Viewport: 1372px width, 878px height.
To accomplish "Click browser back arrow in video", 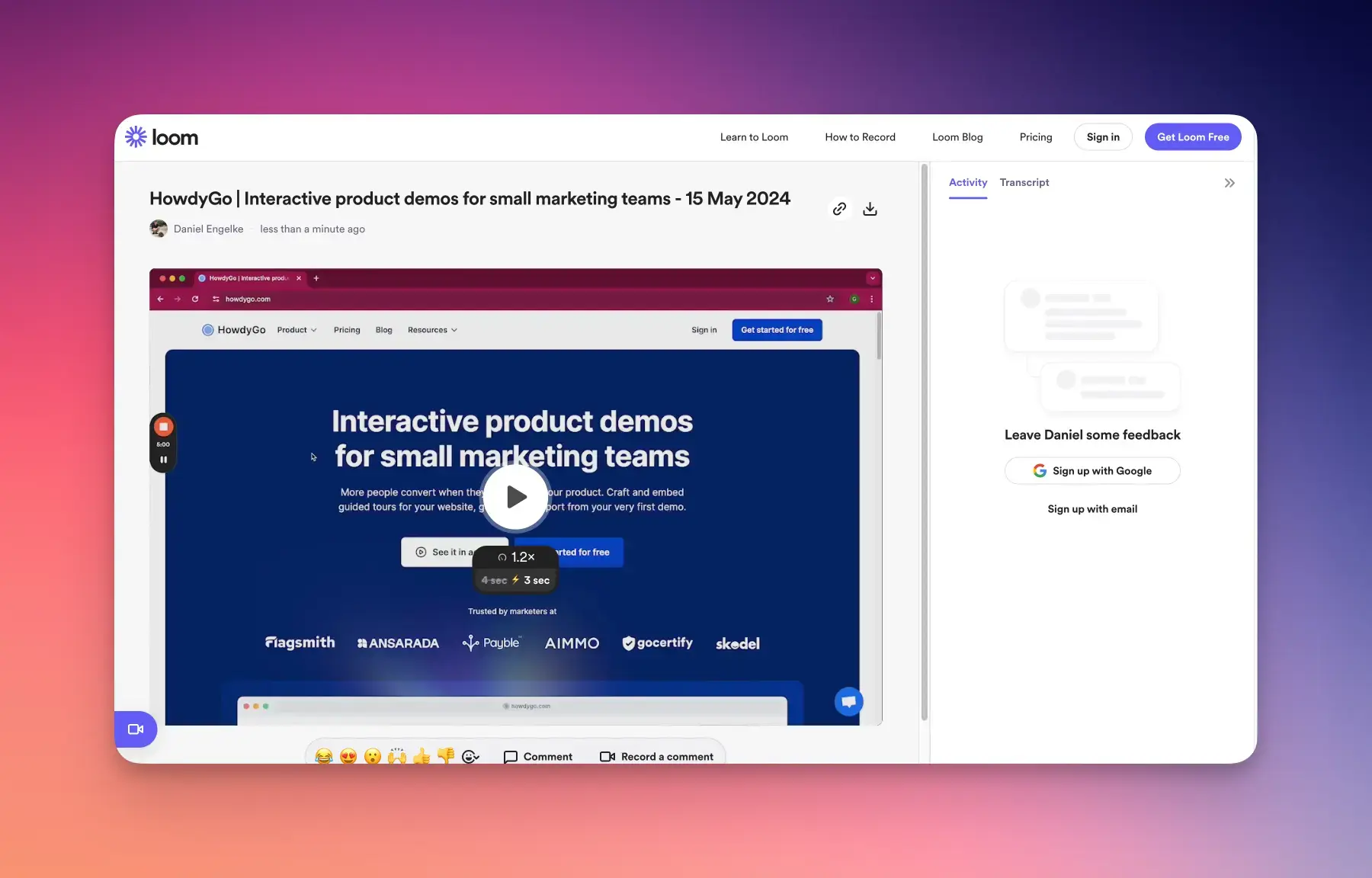I will (x=160, y=299).
